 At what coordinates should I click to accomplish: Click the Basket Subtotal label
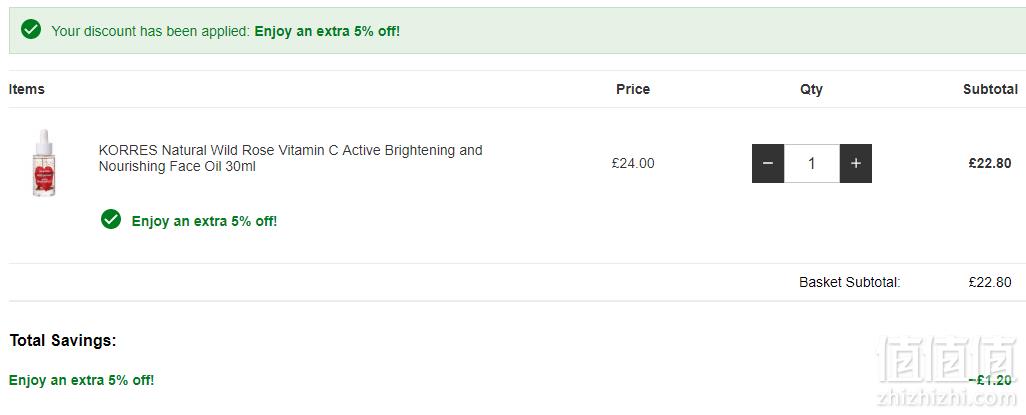pos(850,283)
